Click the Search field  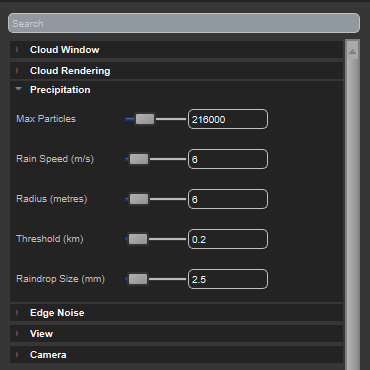(184, 23)
